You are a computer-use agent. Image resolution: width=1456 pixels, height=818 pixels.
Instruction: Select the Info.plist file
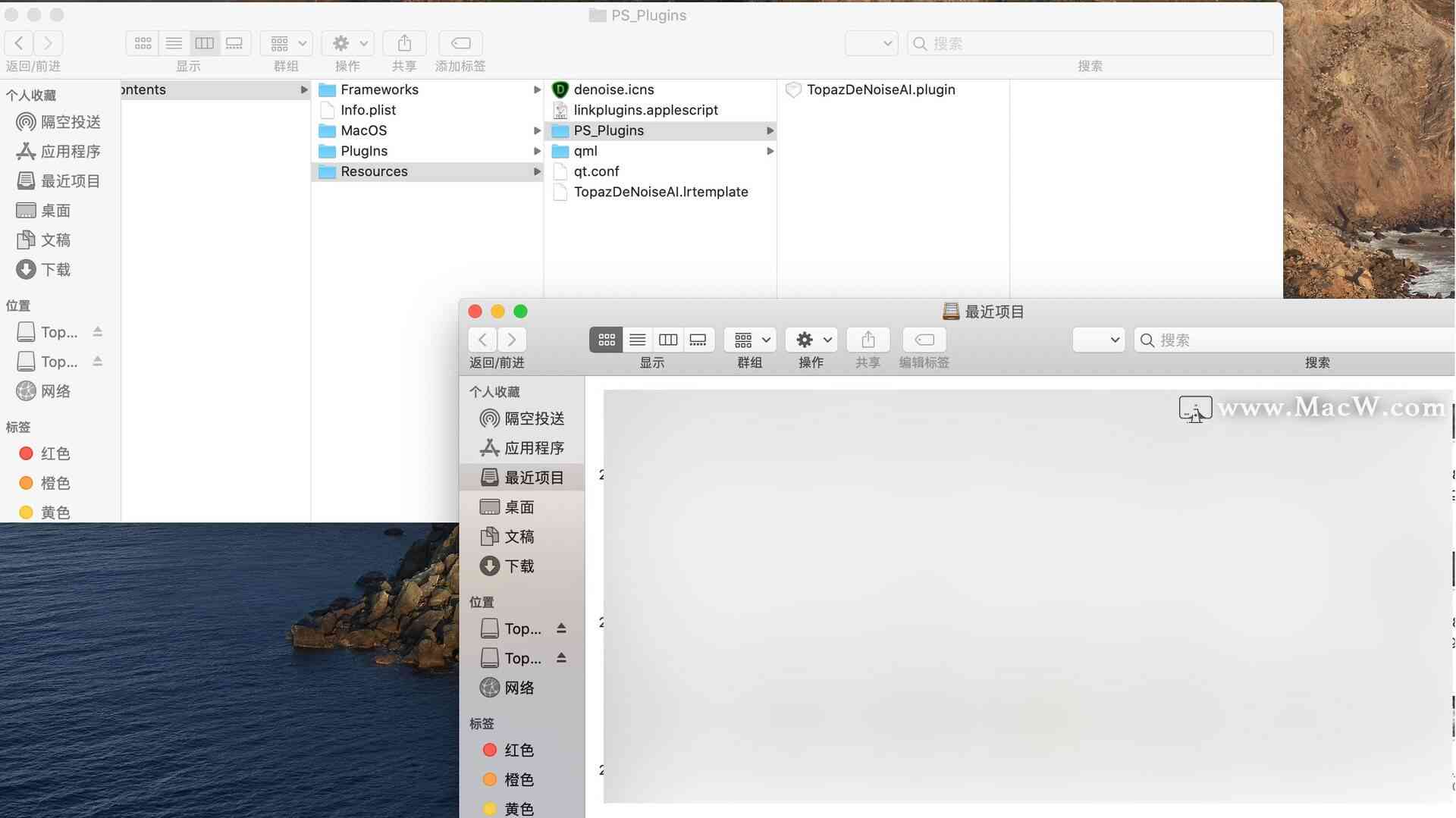coord(428,110)
